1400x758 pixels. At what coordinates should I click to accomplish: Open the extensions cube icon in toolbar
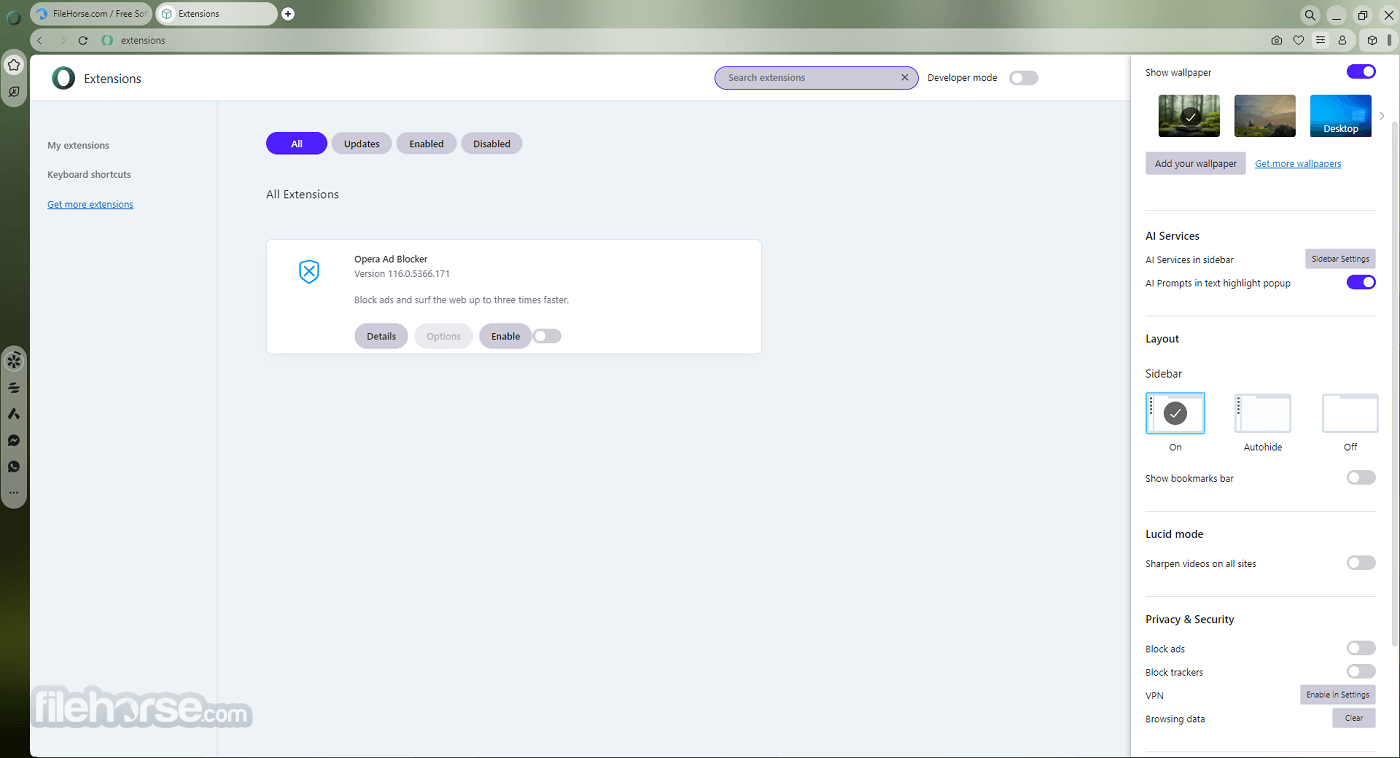tap(1373, 40)
